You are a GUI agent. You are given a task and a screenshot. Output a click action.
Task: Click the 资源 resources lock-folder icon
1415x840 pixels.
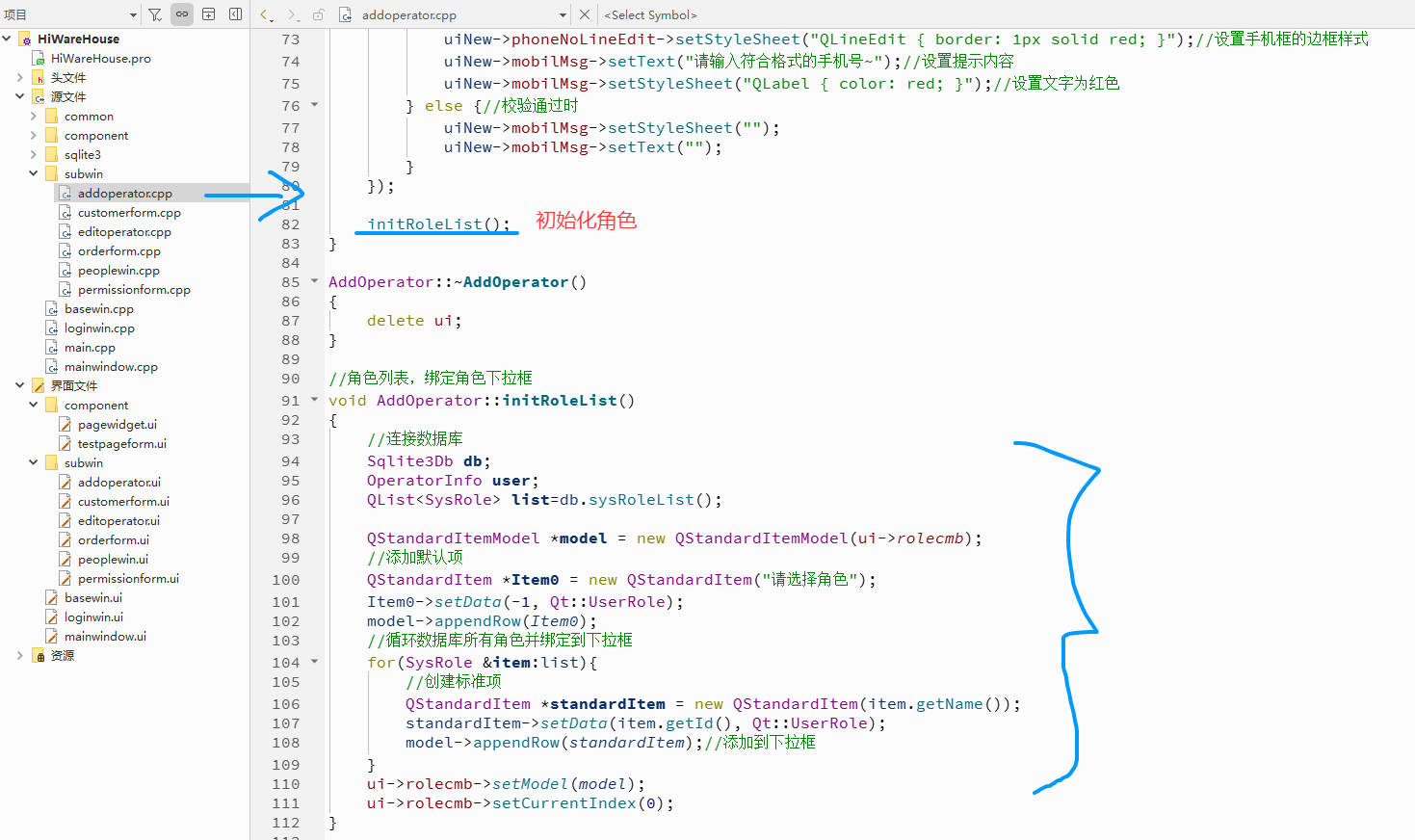point(39,655)
